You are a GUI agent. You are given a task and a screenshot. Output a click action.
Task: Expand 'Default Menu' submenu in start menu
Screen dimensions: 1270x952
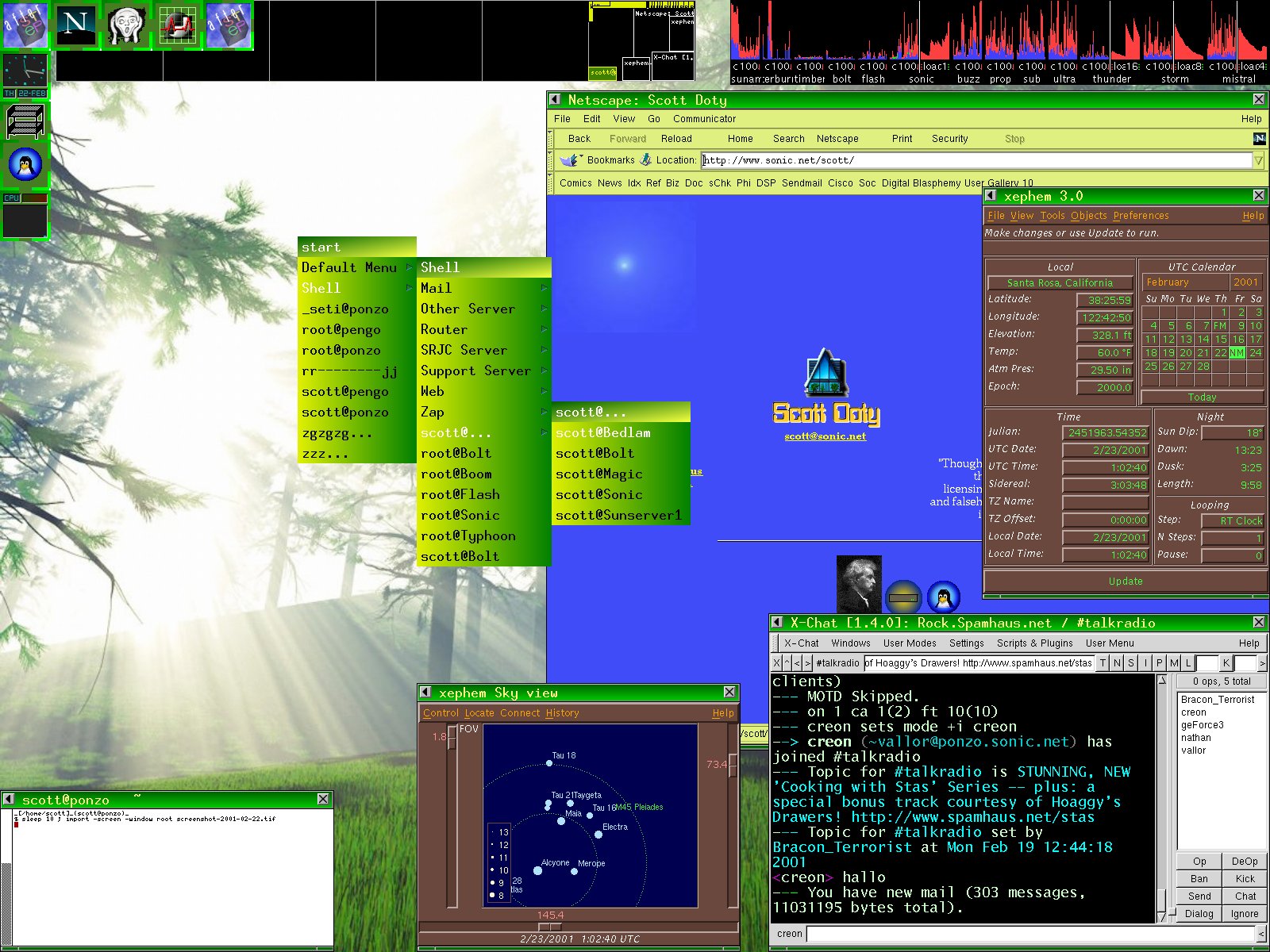[356, 267]
